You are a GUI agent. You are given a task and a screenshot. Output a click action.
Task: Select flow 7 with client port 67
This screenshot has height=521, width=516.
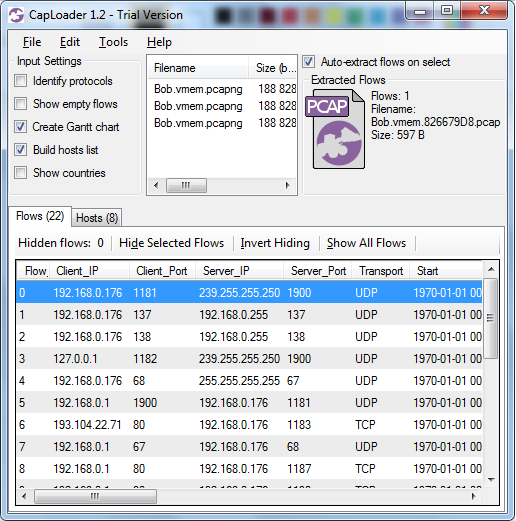click(x=249, y=446)
